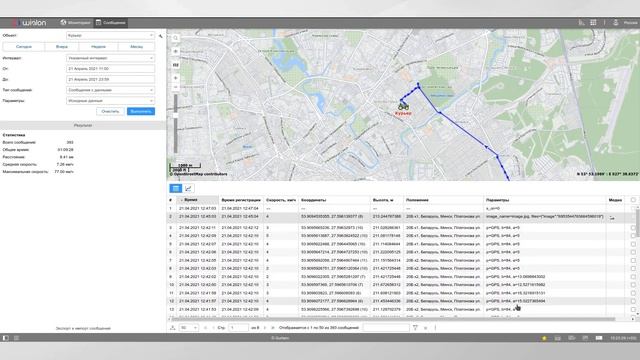Image resolution: width=640 pixels, height=360 pixels.
Task: Click the export icon in table footer
Action: point(173,328)
